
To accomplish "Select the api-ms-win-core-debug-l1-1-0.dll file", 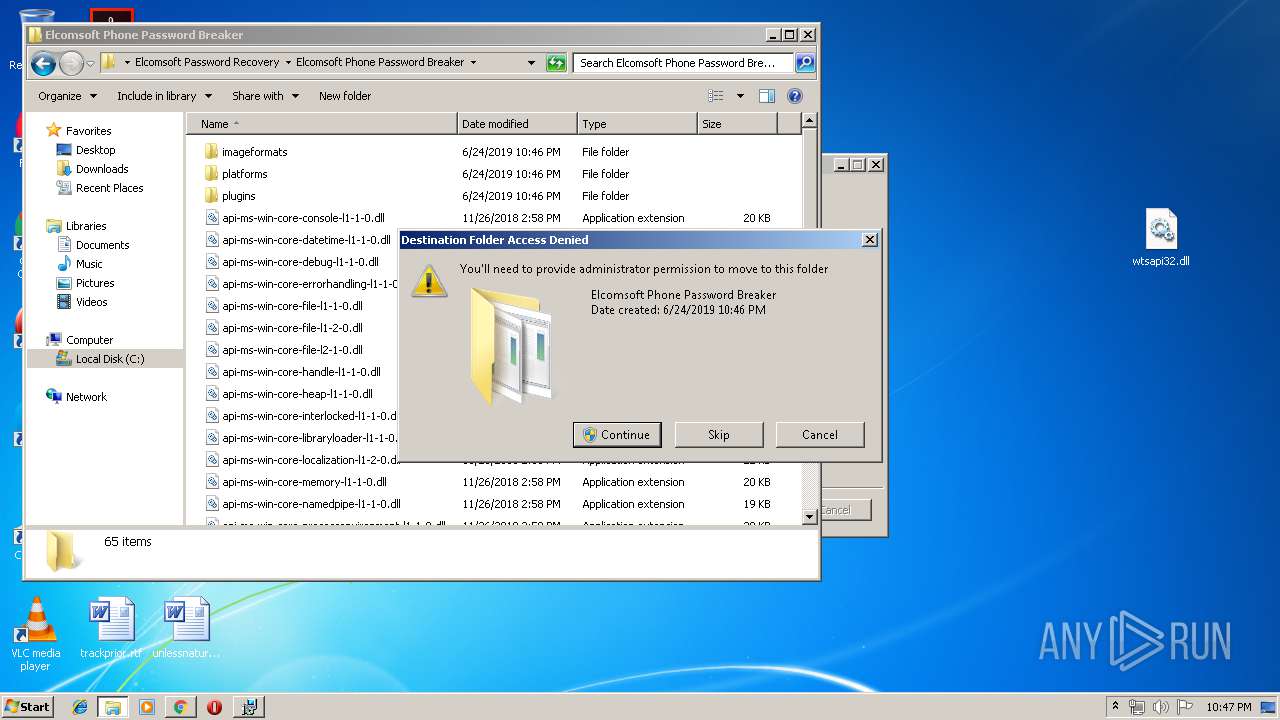I will click(x=292, y=262).
